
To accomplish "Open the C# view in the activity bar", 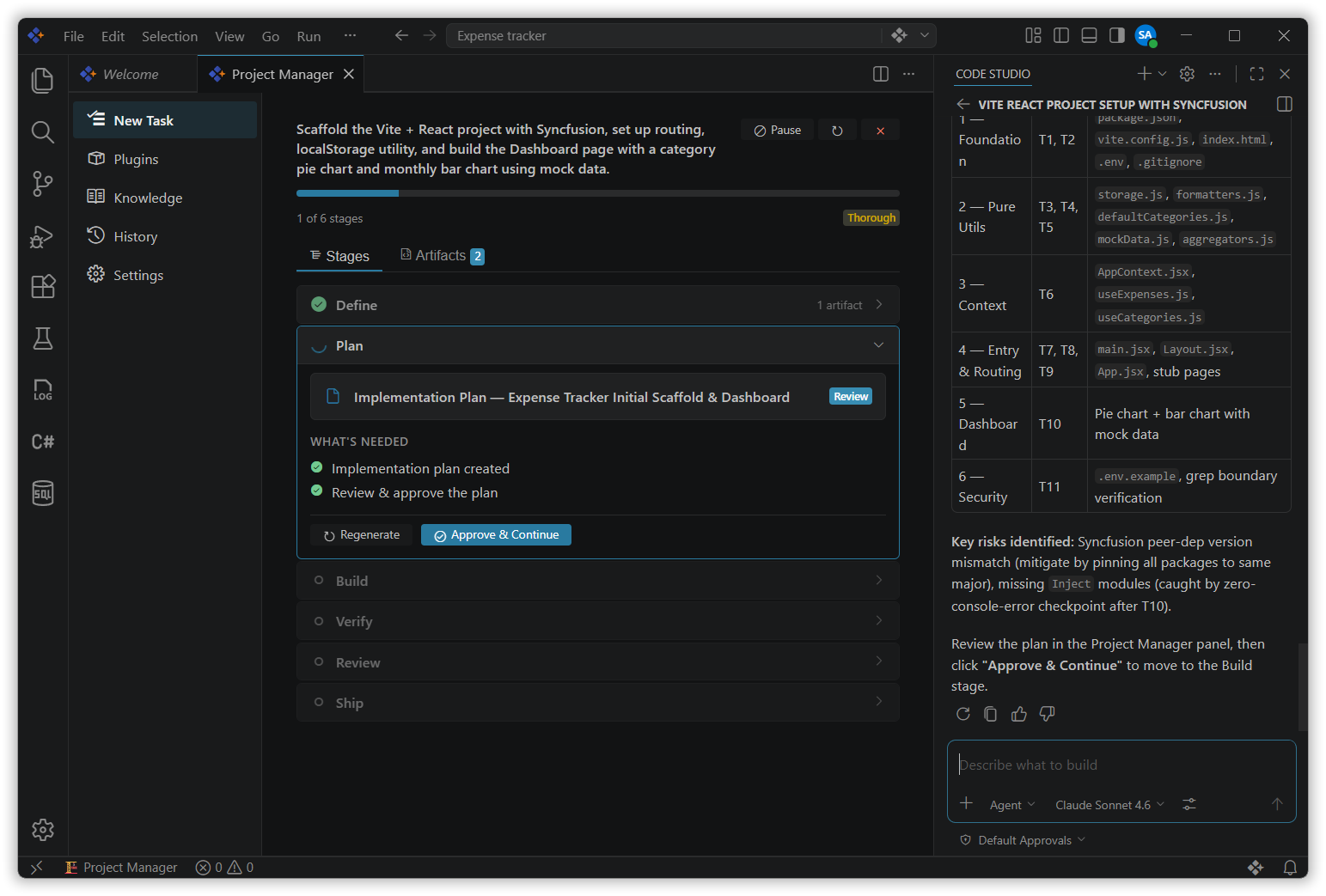I will pos(42,442).
